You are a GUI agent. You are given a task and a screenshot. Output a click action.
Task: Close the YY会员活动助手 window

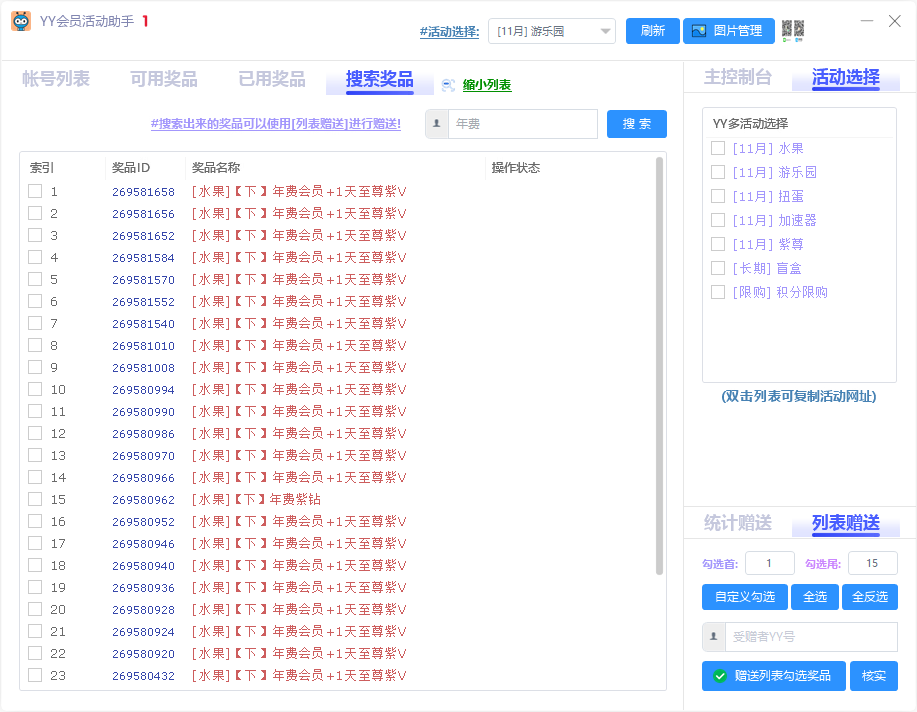pos(894,21)
